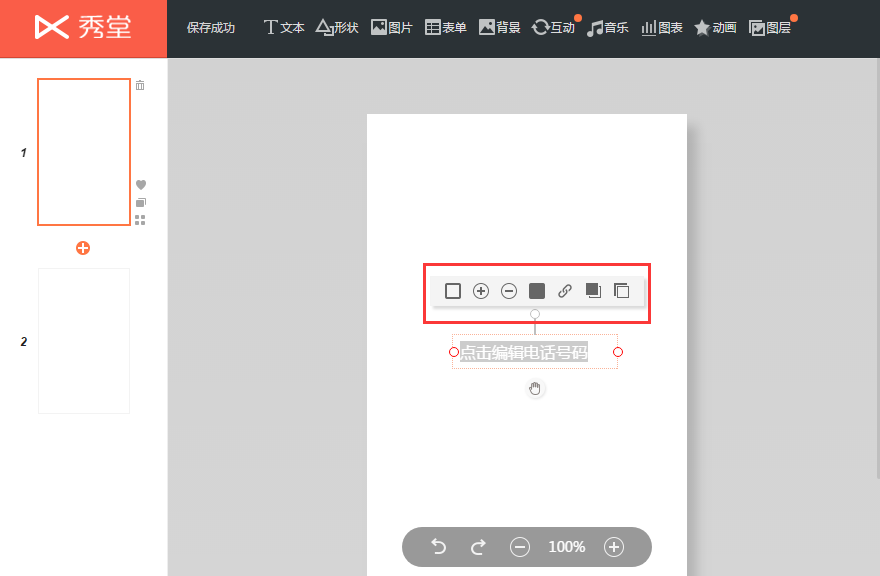The image size is (880, 576).
Task: Click the circled plus icon in floating toolbar
Action: pyautogui.click(x=481, y=291)
